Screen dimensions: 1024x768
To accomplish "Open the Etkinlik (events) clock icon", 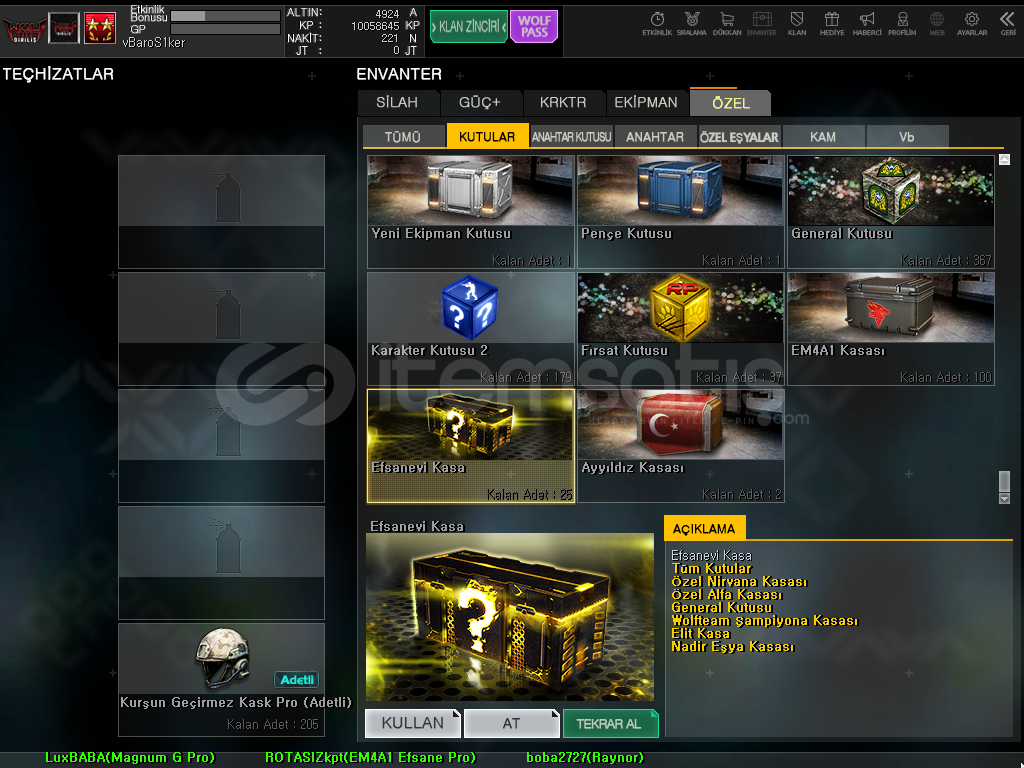I will click(657, 24).
